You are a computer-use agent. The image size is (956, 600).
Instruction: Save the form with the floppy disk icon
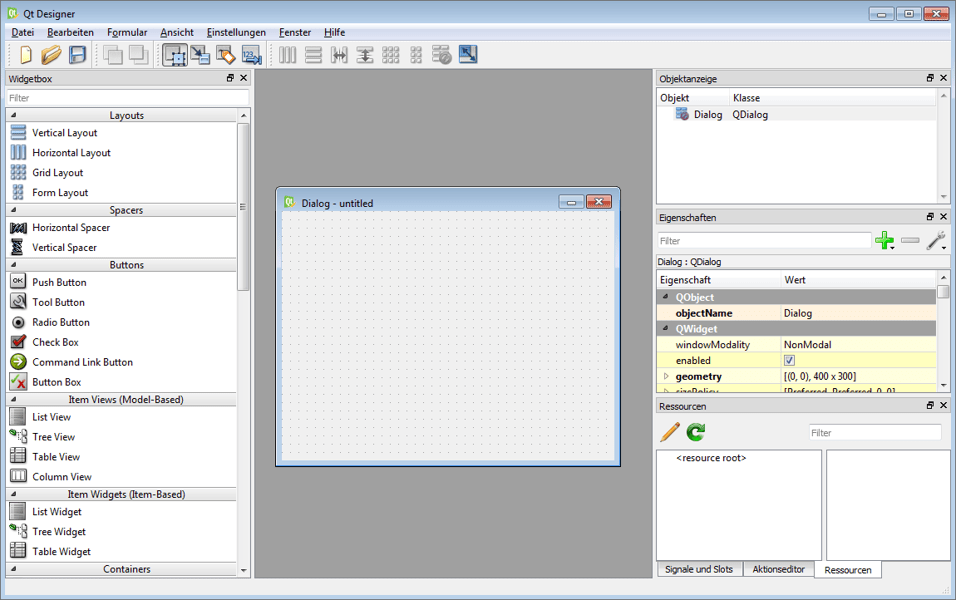coord(77,55)
